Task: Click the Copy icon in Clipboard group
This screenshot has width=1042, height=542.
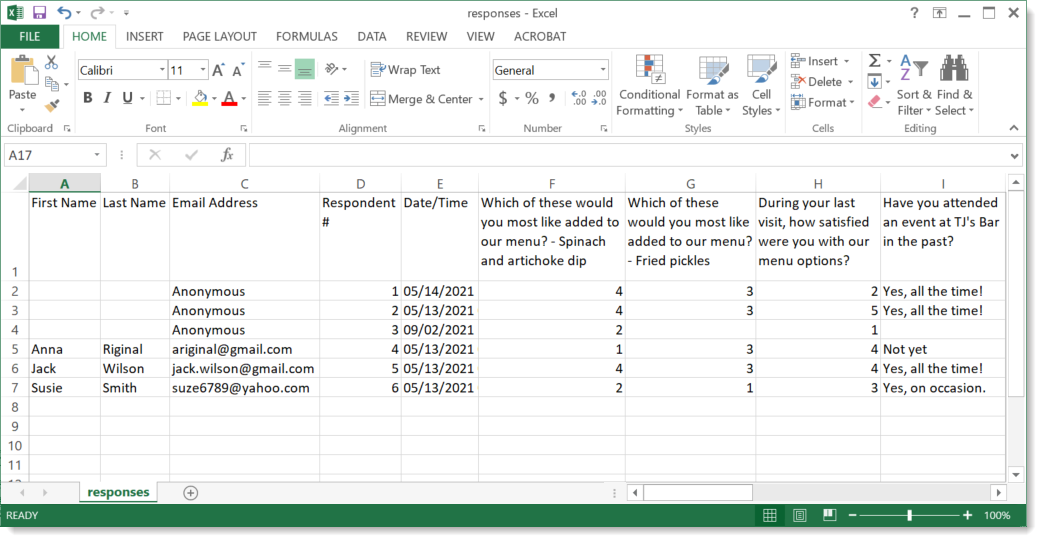Action: [52, 84]
